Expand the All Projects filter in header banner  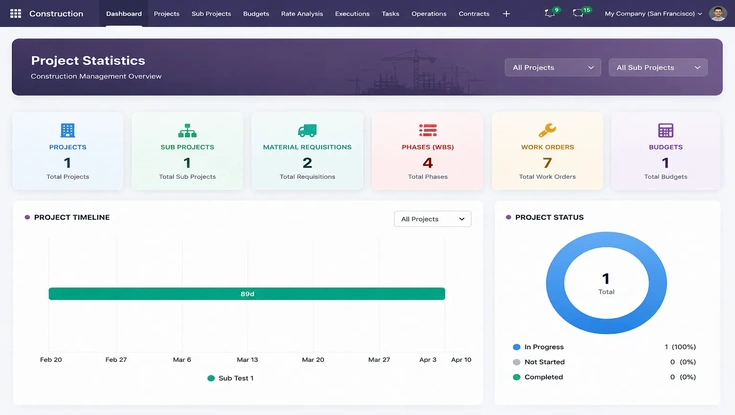point(553,68)
